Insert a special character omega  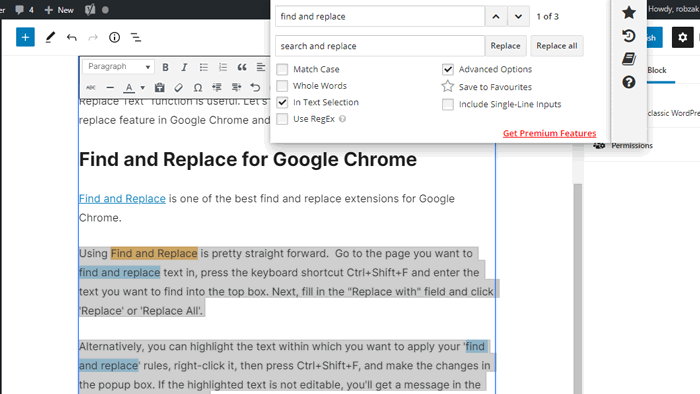coord(198,87)
